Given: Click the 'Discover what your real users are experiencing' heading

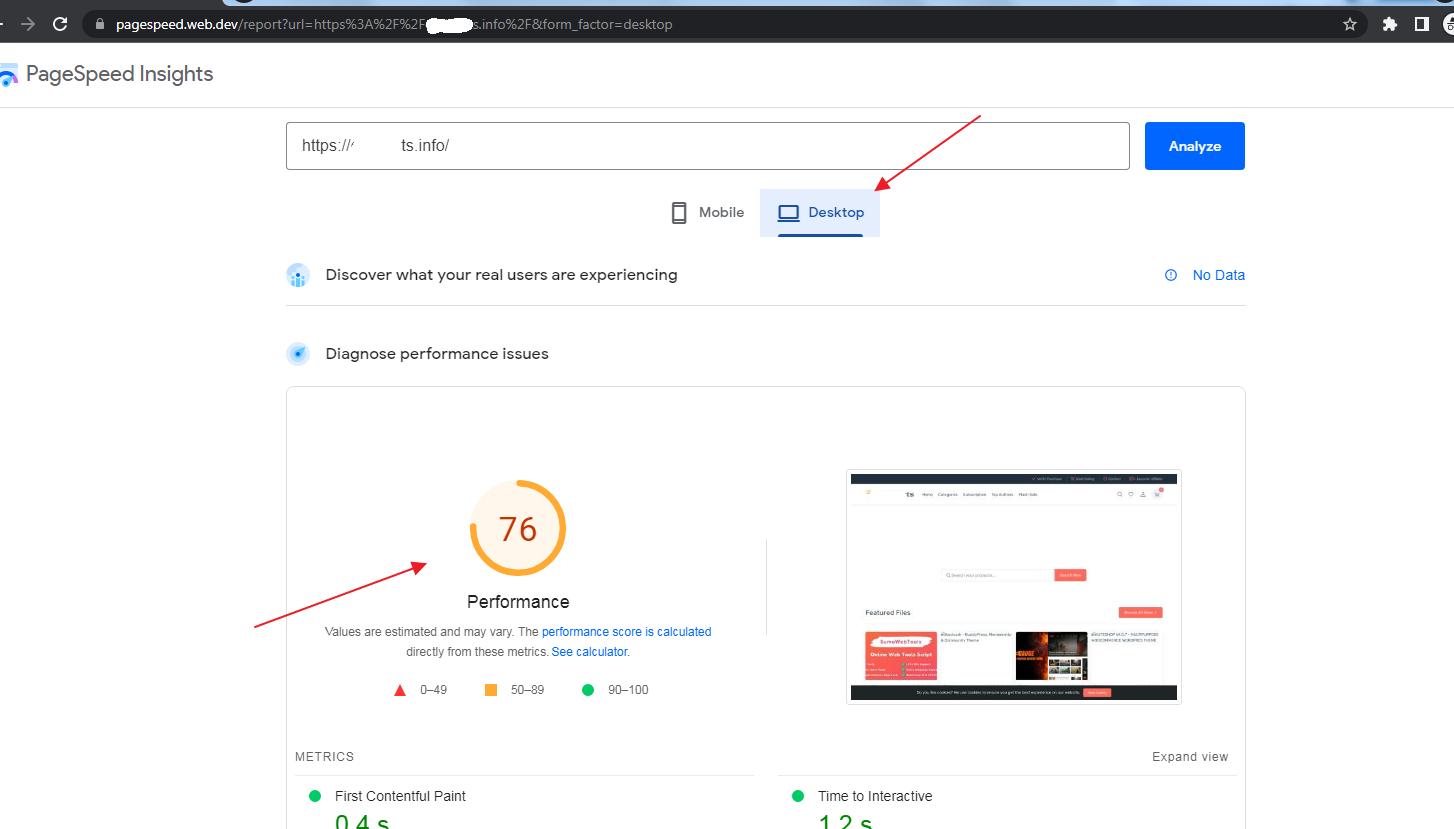Looking at the screenshot, I should (502, 275).
